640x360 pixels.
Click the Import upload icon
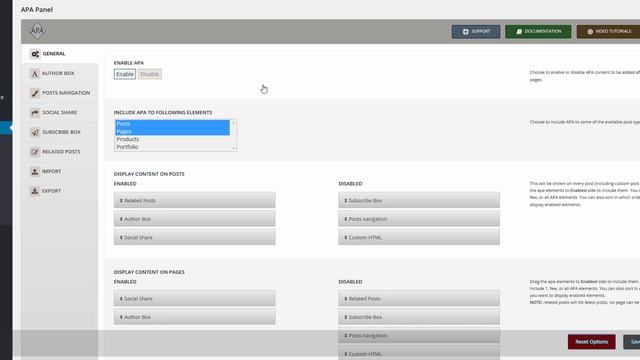tap(35, 171)
